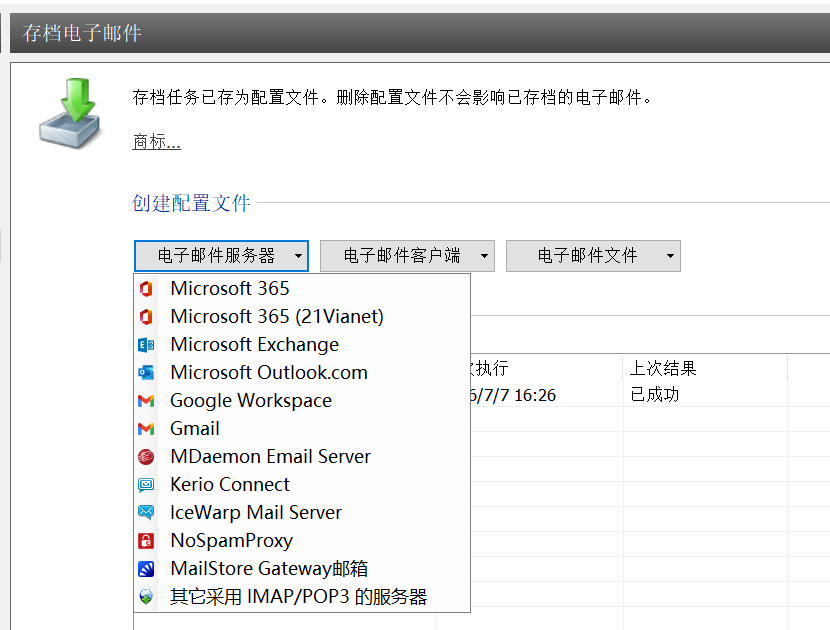
Task: Choose NoSpamProxy from the list
Action: 302,541
